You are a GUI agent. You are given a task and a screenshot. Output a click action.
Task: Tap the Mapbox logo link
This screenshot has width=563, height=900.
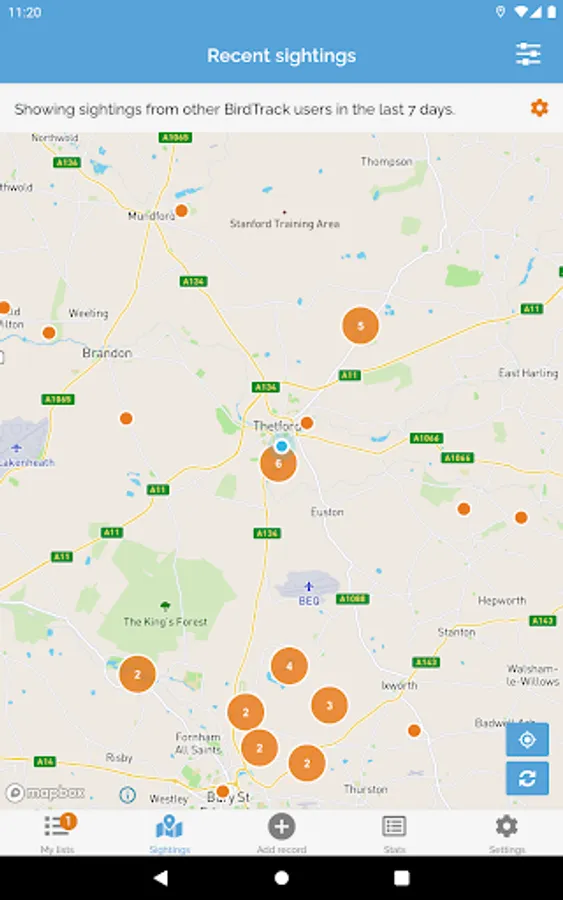click(46, 793)
